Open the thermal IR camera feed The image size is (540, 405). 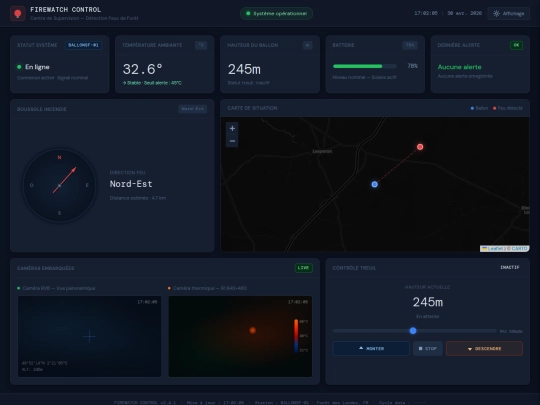click(240, 336)
